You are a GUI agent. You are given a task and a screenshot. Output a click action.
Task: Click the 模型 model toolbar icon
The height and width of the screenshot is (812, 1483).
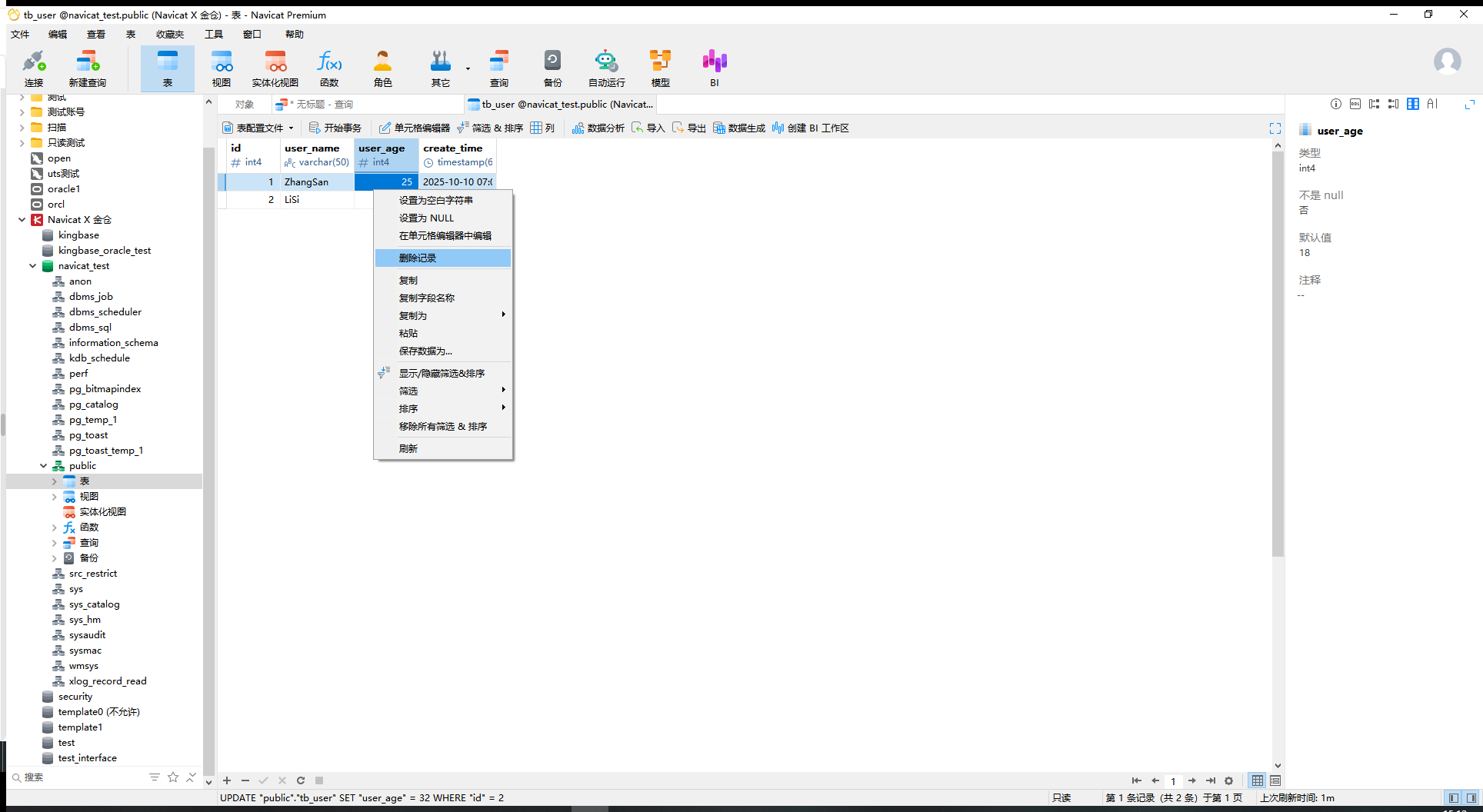(x=660, y=68)
